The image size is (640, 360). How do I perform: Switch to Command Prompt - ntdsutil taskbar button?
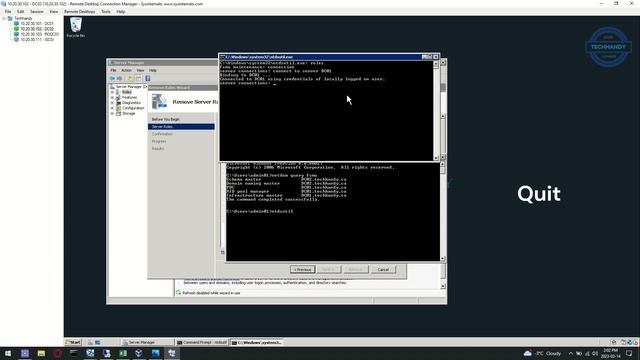coord(202,342)
